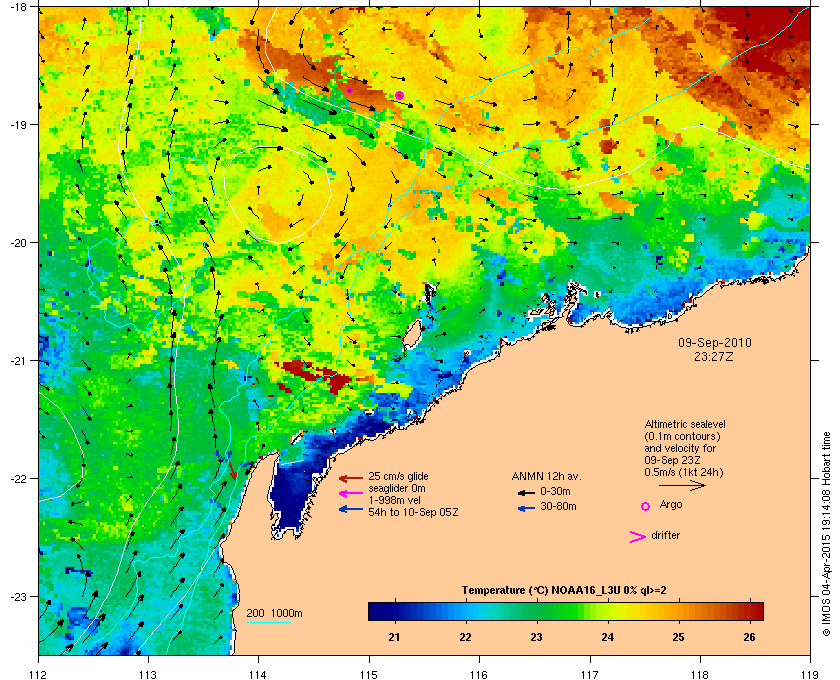Click the dark red end of the temperature colorbar

(756, 611)
